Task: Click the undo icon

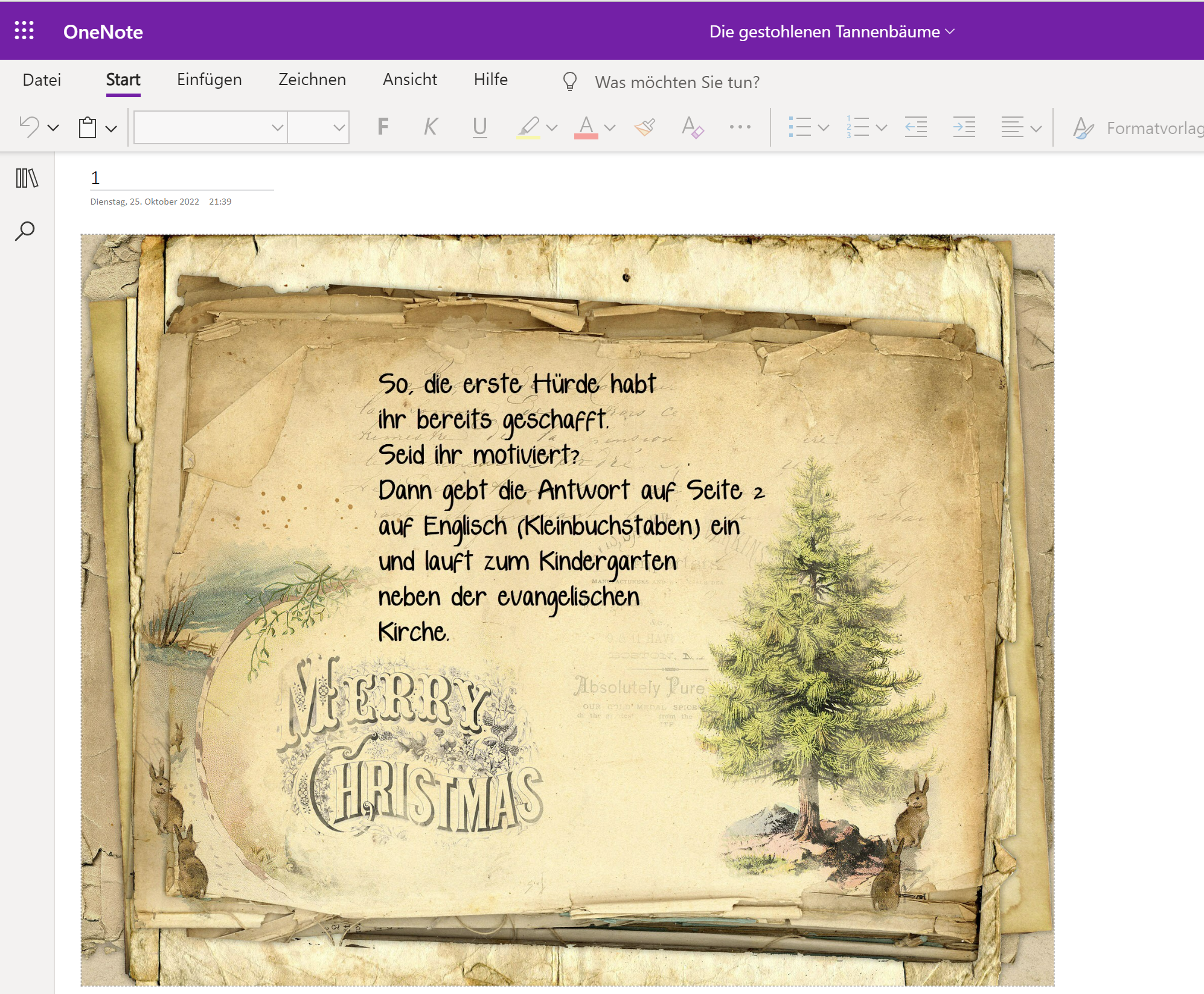Action: coord(29,127)
